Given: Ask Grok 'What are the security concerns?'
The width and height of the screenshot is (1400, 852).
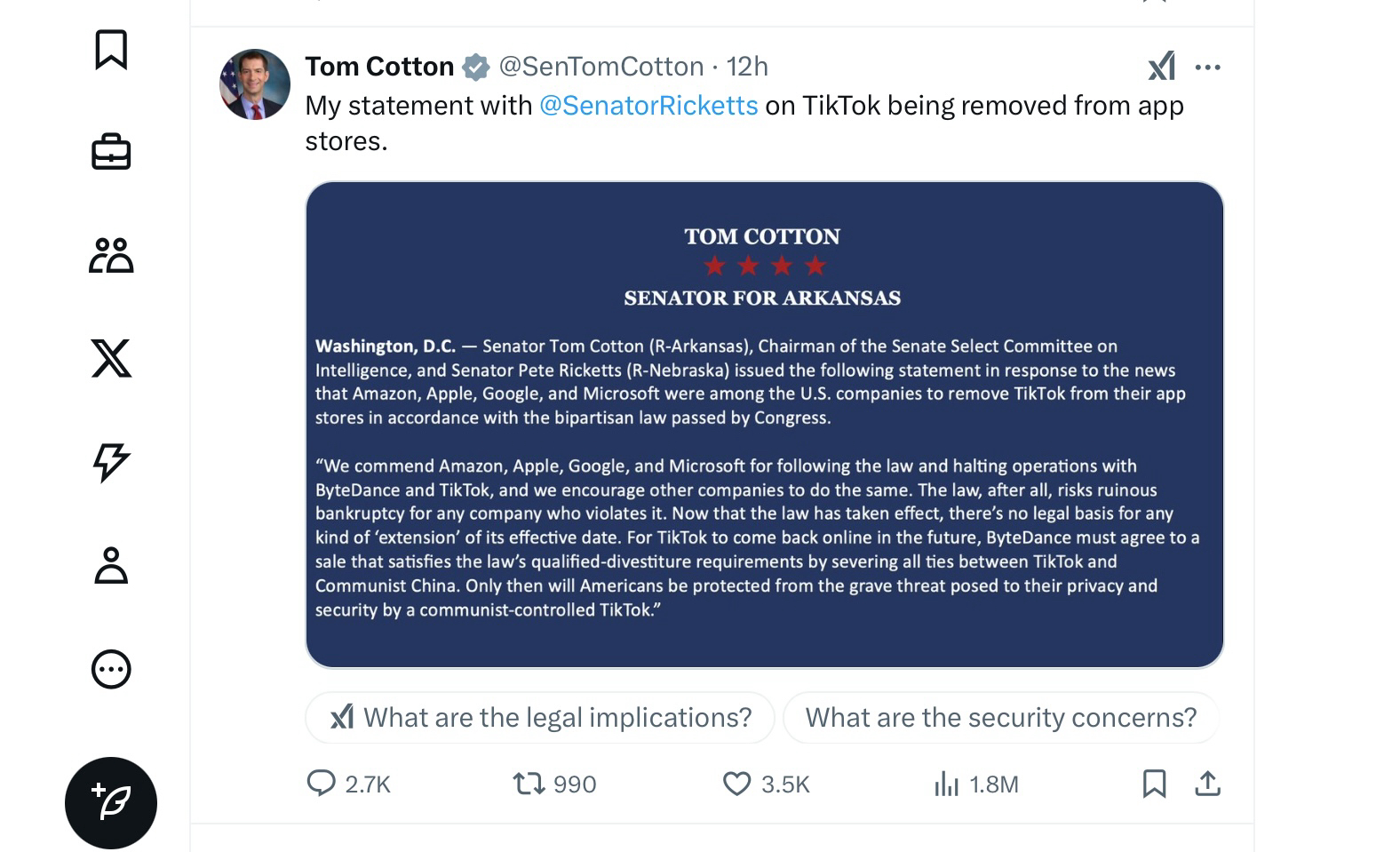Looking at the screenshot, I should pos(1001,718).
